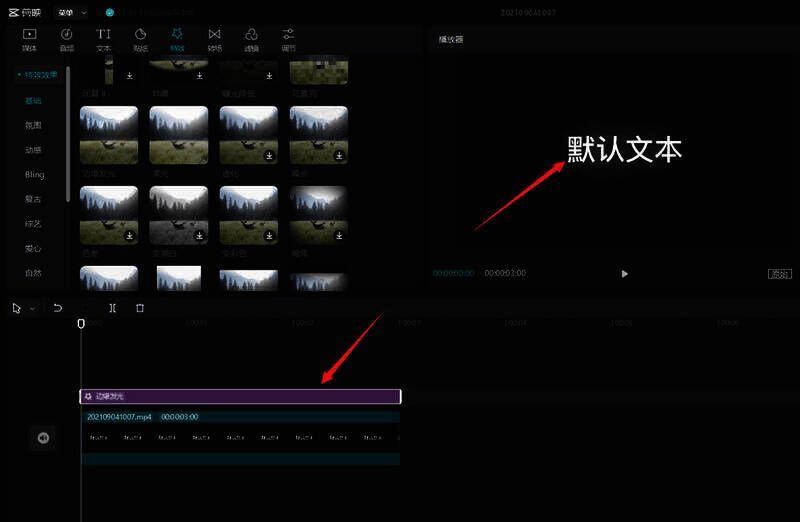
Task: Open the 音频 audio tab
Action: click(x=66, y=40)
